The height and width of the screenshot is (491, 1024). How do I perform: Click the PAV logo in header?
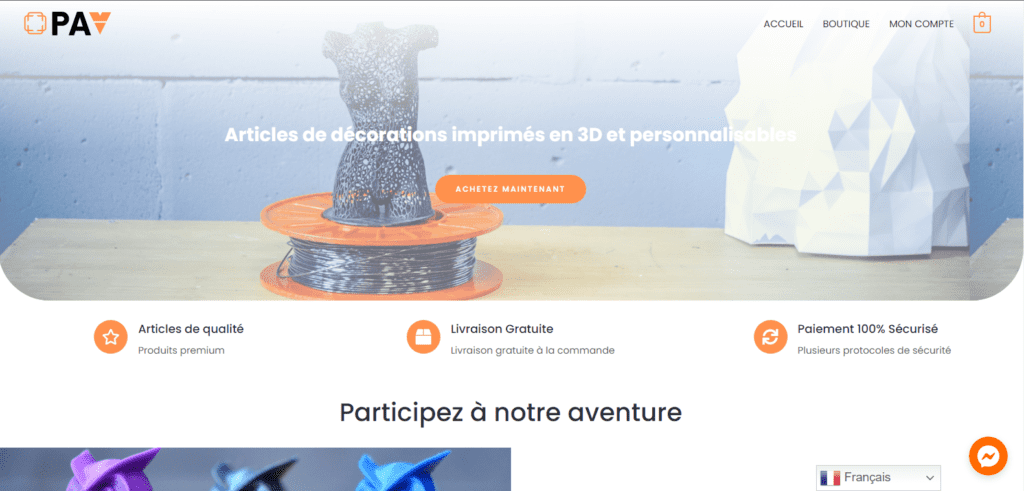pyautogui.click(x=67, y=24)
